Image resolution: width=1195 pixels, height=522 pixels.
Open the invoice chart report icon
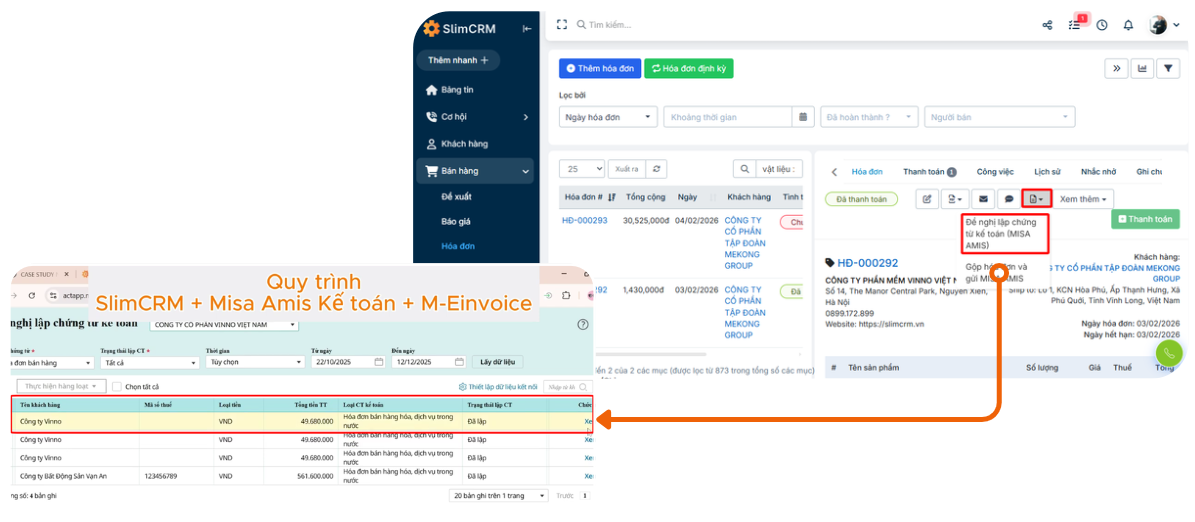pos(1142,69)
